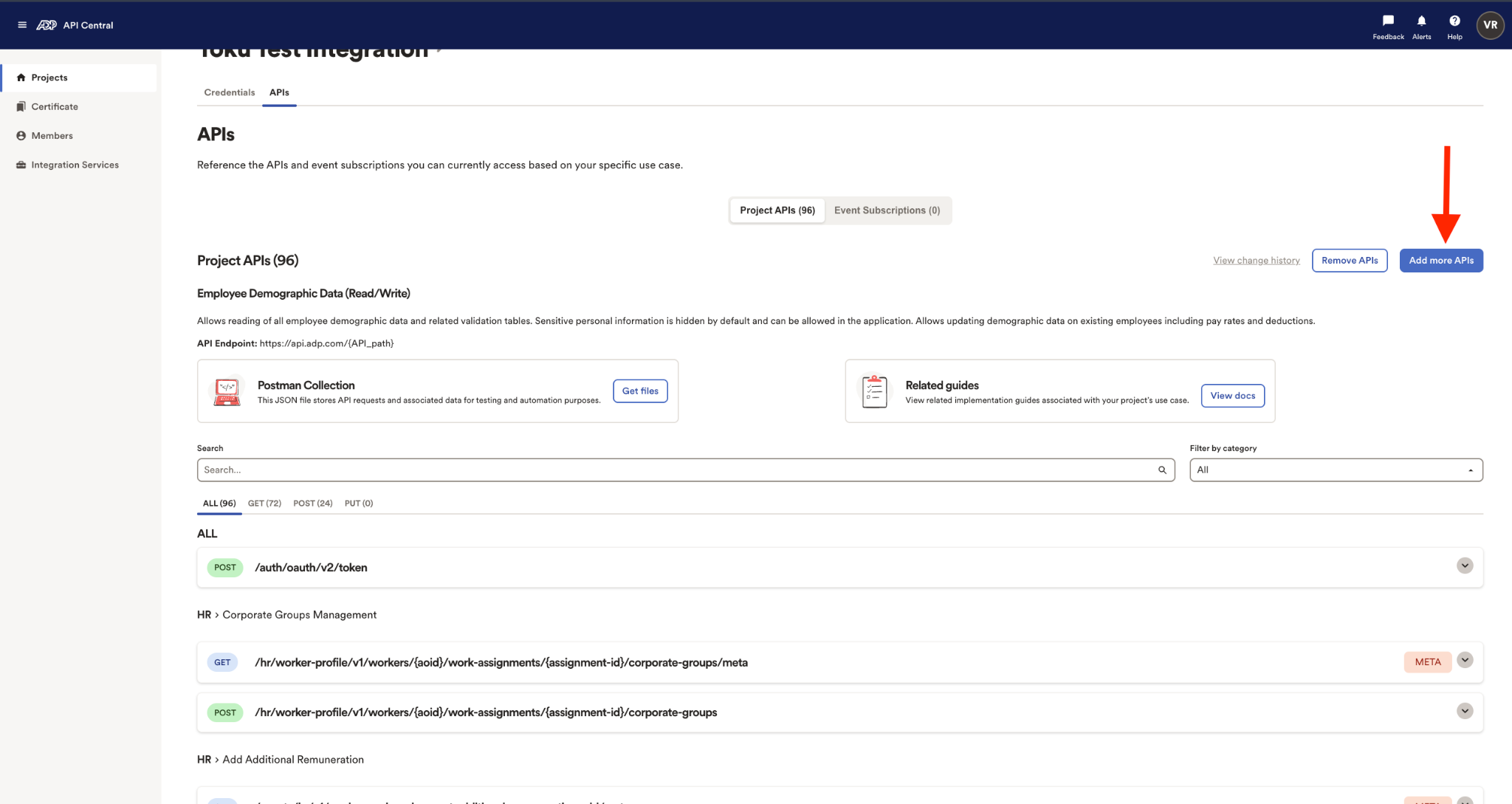Open the VR user avatar

1490,25
